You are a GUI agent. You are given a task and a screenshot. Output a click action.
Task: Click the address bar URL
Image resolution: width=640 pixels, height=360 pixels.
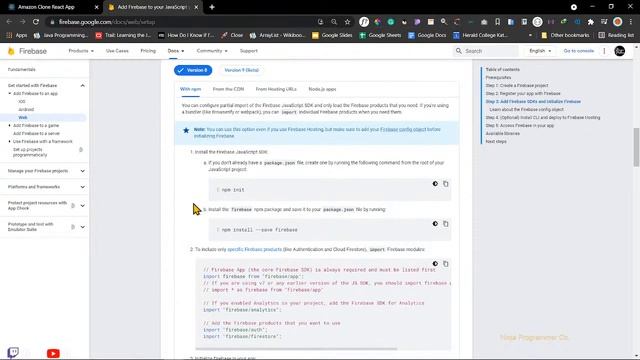107,22
